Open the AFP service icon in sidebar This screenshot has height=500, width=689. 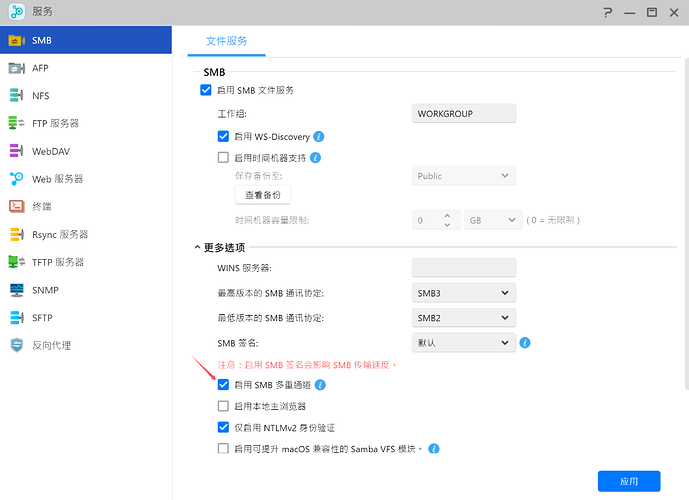[16, 68]
